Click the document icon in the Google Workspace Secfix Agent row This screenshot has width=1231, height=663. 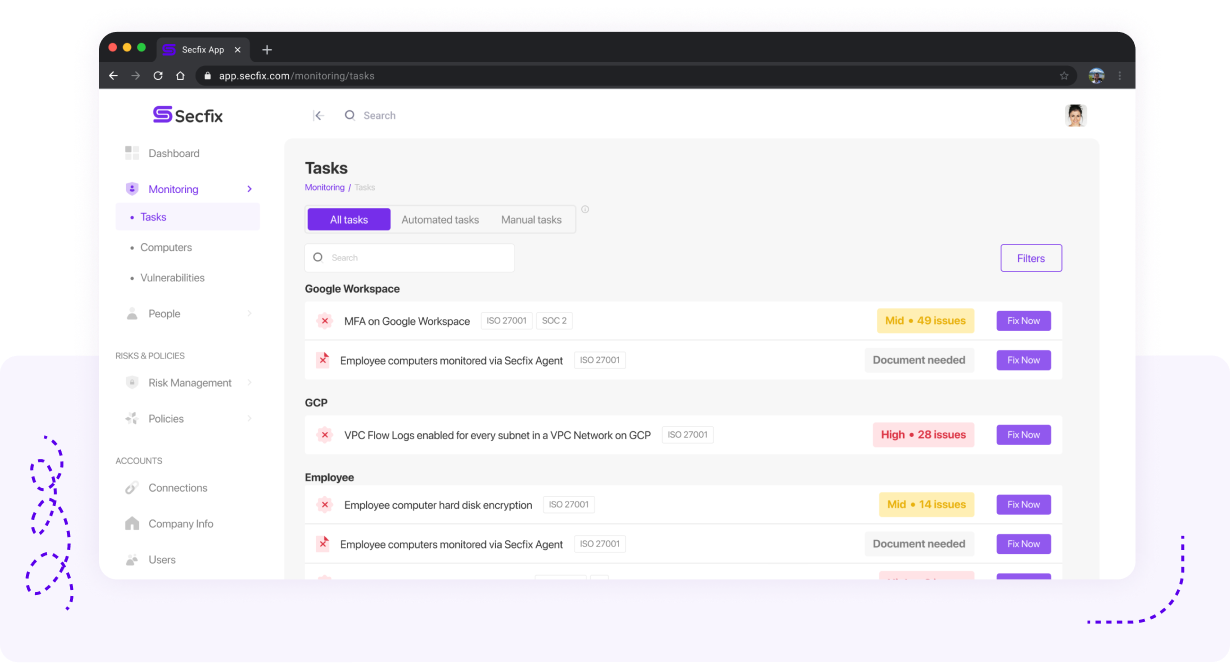pyautogui.click(x=323, y=360)
